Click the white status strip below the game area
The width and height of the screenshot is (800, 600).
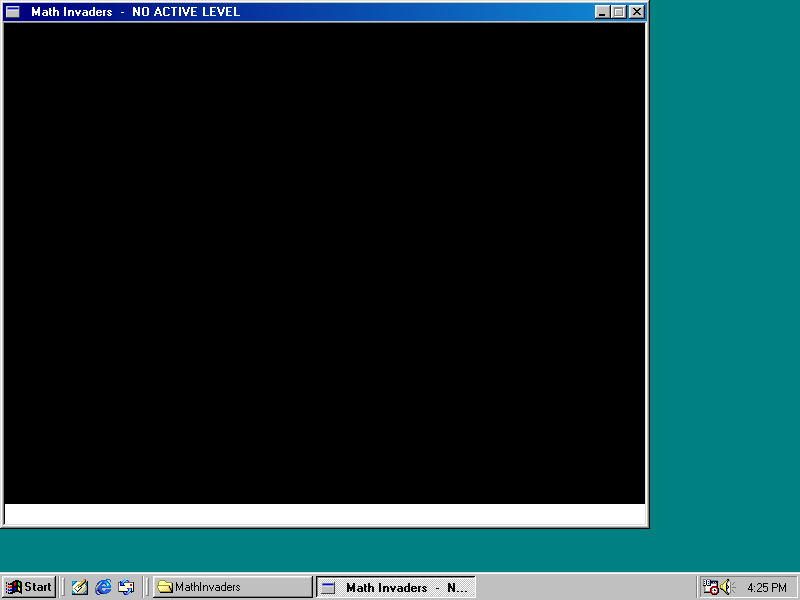(x=324, y=514)
